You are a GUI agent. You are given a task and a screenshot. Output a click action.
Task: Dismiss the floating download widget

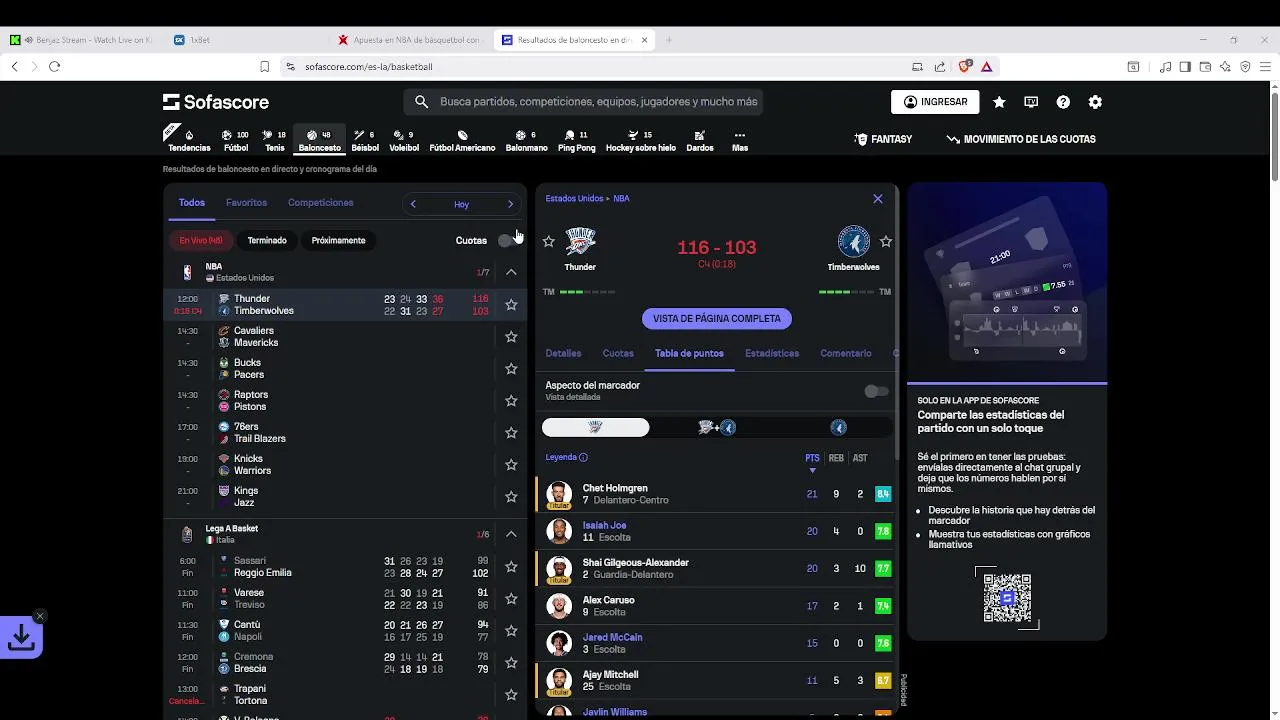[39, 616]
